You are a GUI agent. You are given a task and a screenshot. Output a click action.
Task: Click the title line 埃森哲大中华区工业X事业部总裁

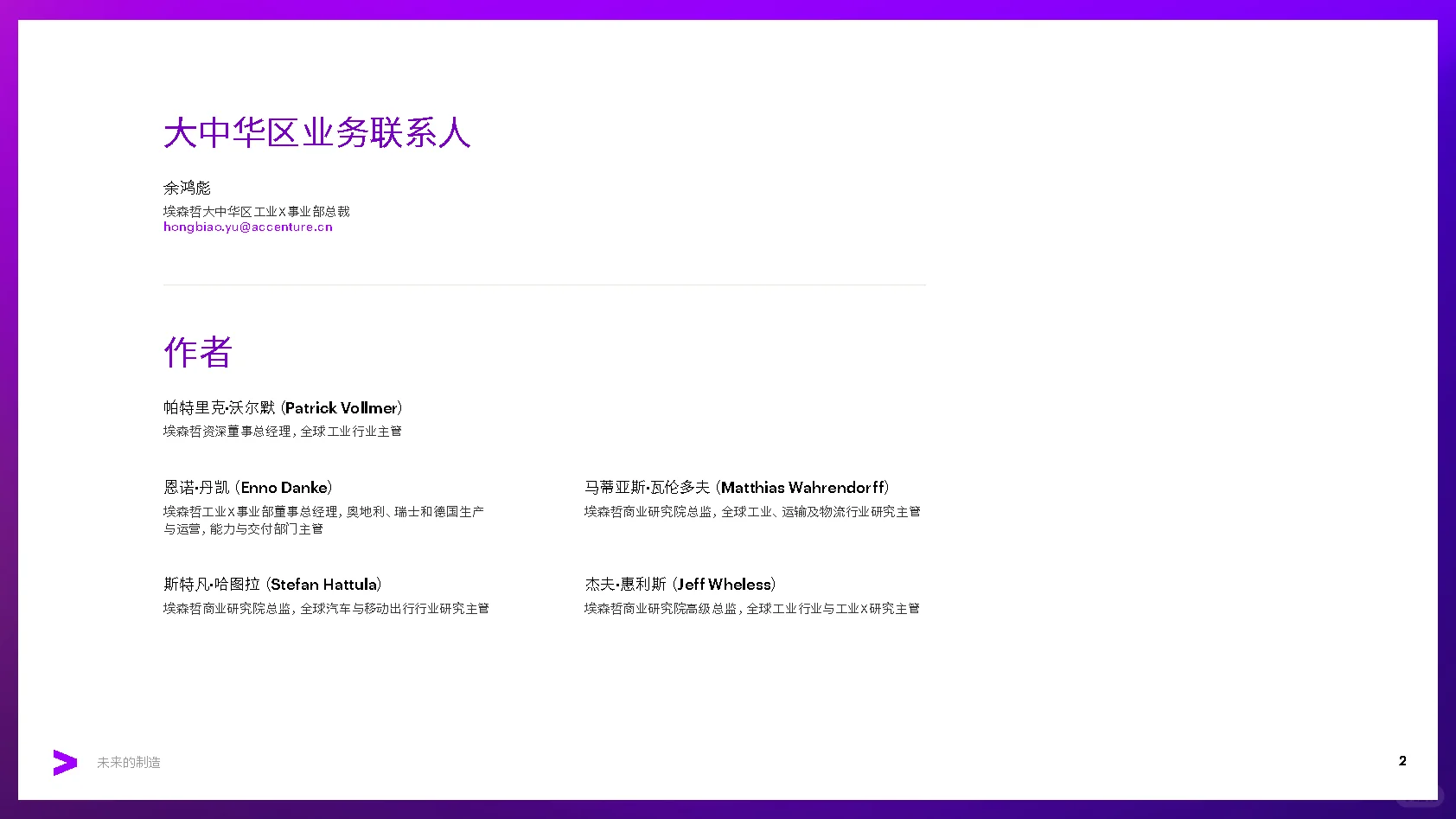(258, 211)
